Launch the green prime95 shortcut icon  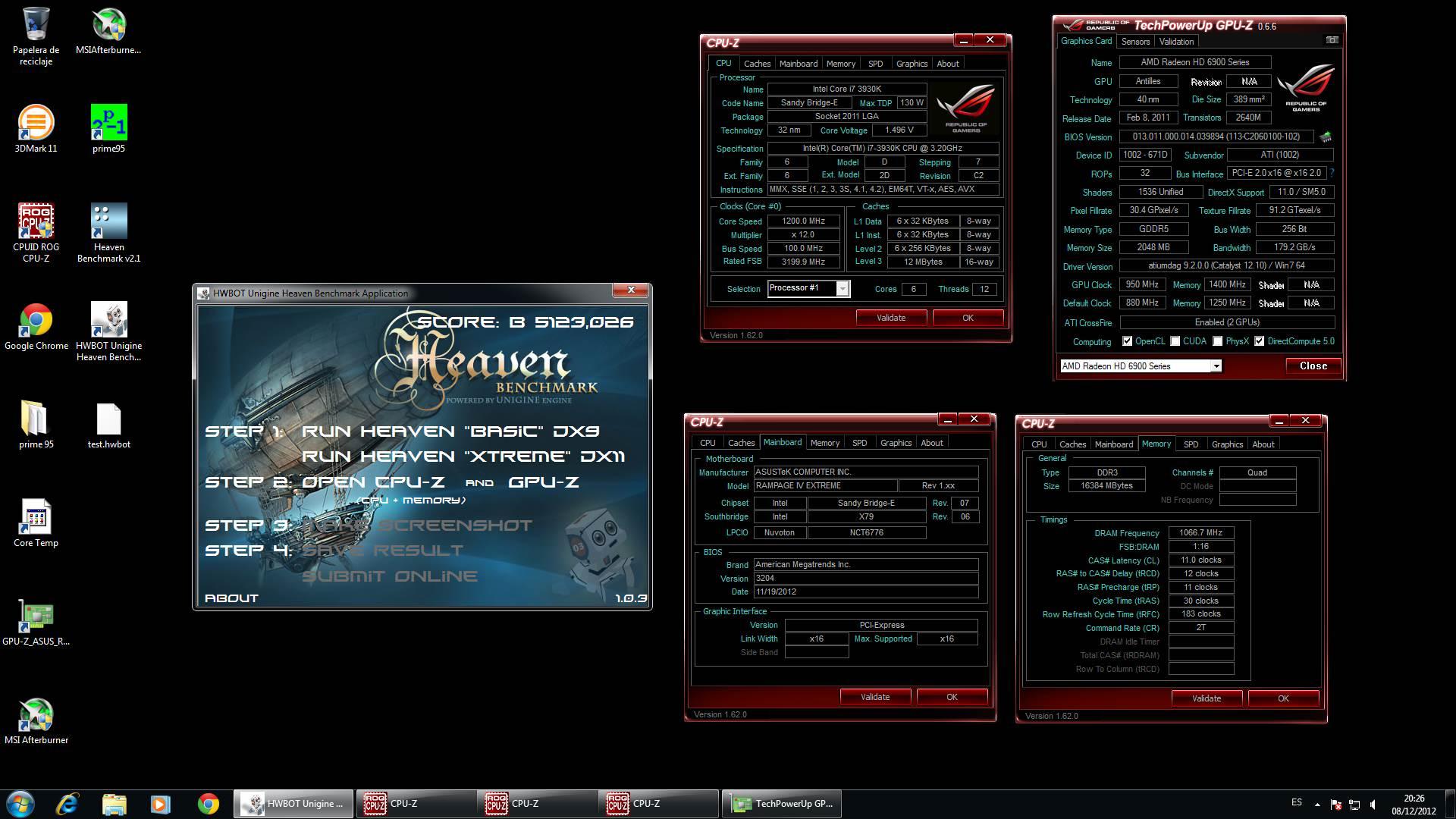[x=108, y=129]
